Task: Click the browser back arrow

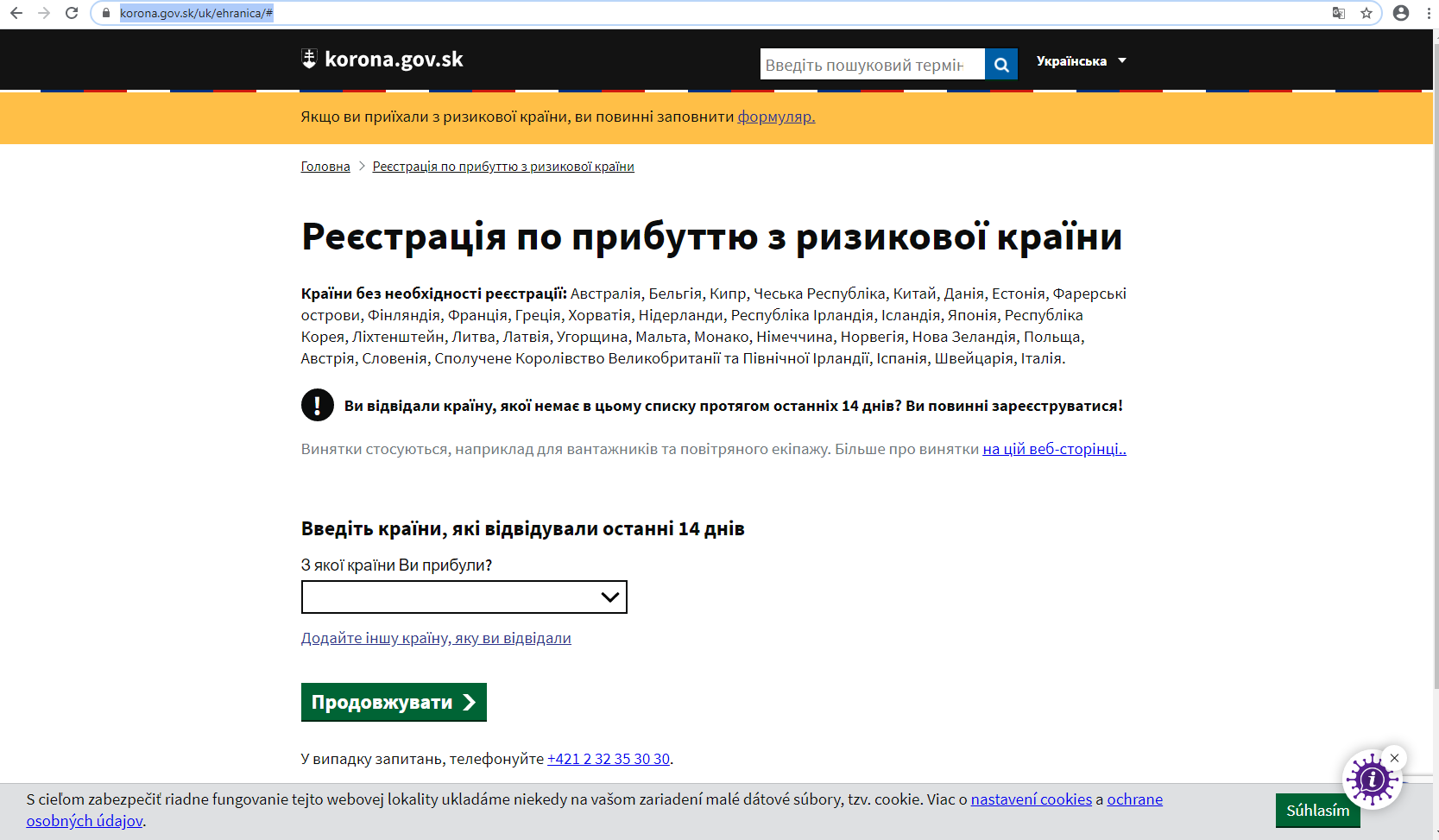Action: (16, 13)
